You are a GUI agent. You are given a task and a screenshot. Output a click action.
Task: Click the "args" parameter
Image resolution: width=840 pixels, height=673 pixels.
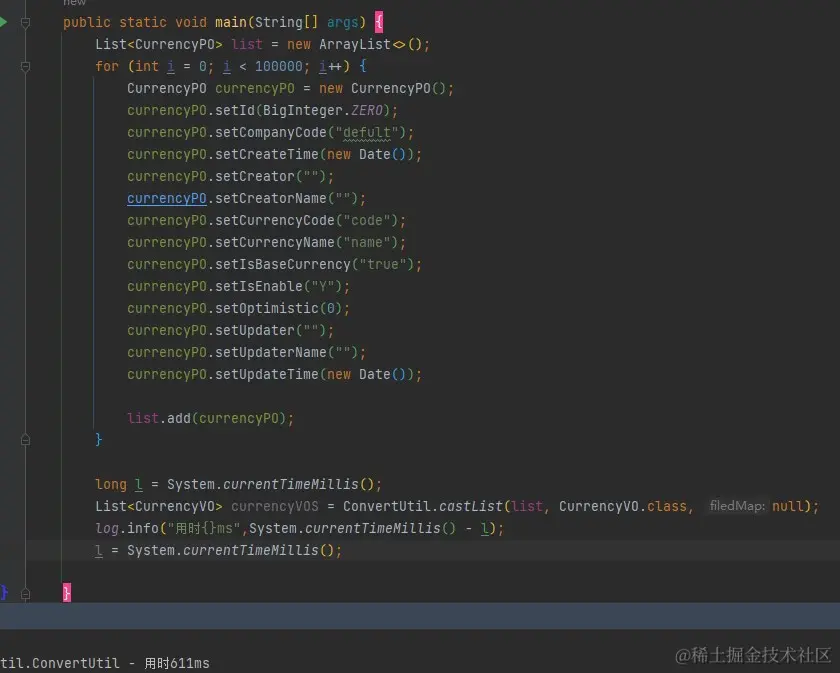coord(342,23)
